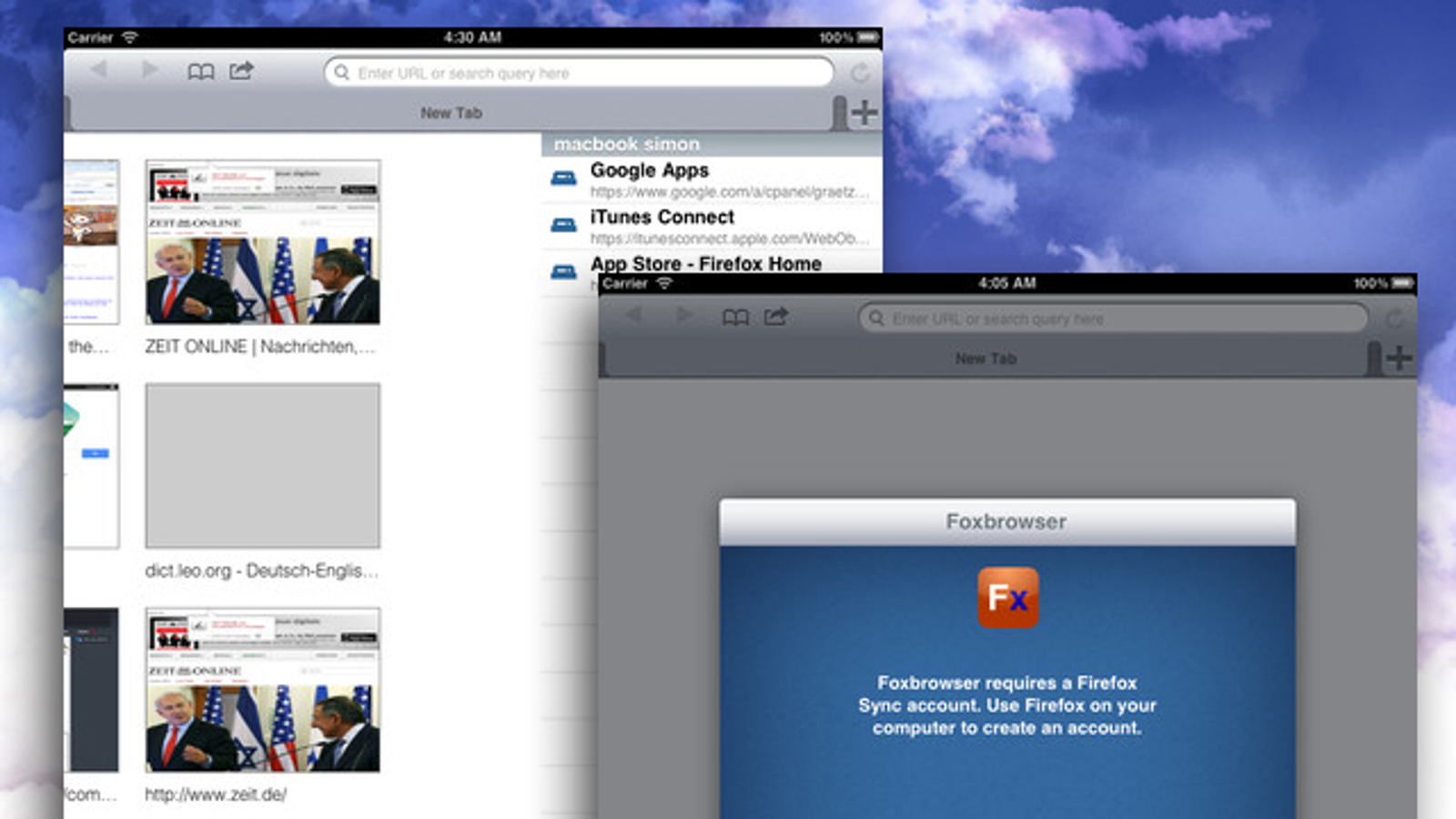The height and width of the screenshot is (819, 1456).
Task: Tap share icon in front window toolbar
Action: [776, 316]
